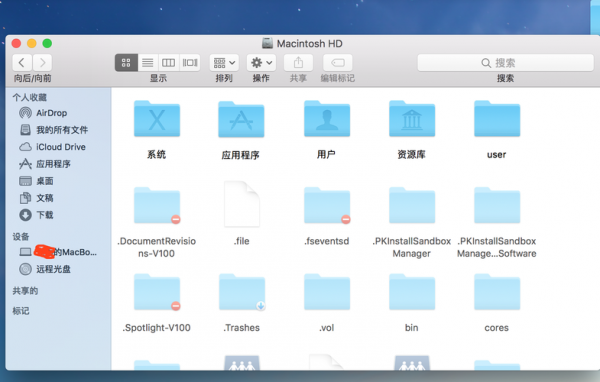Viewport: 600px width, 382px height.
Task: Switch to column view
Action: click(168, 62)
